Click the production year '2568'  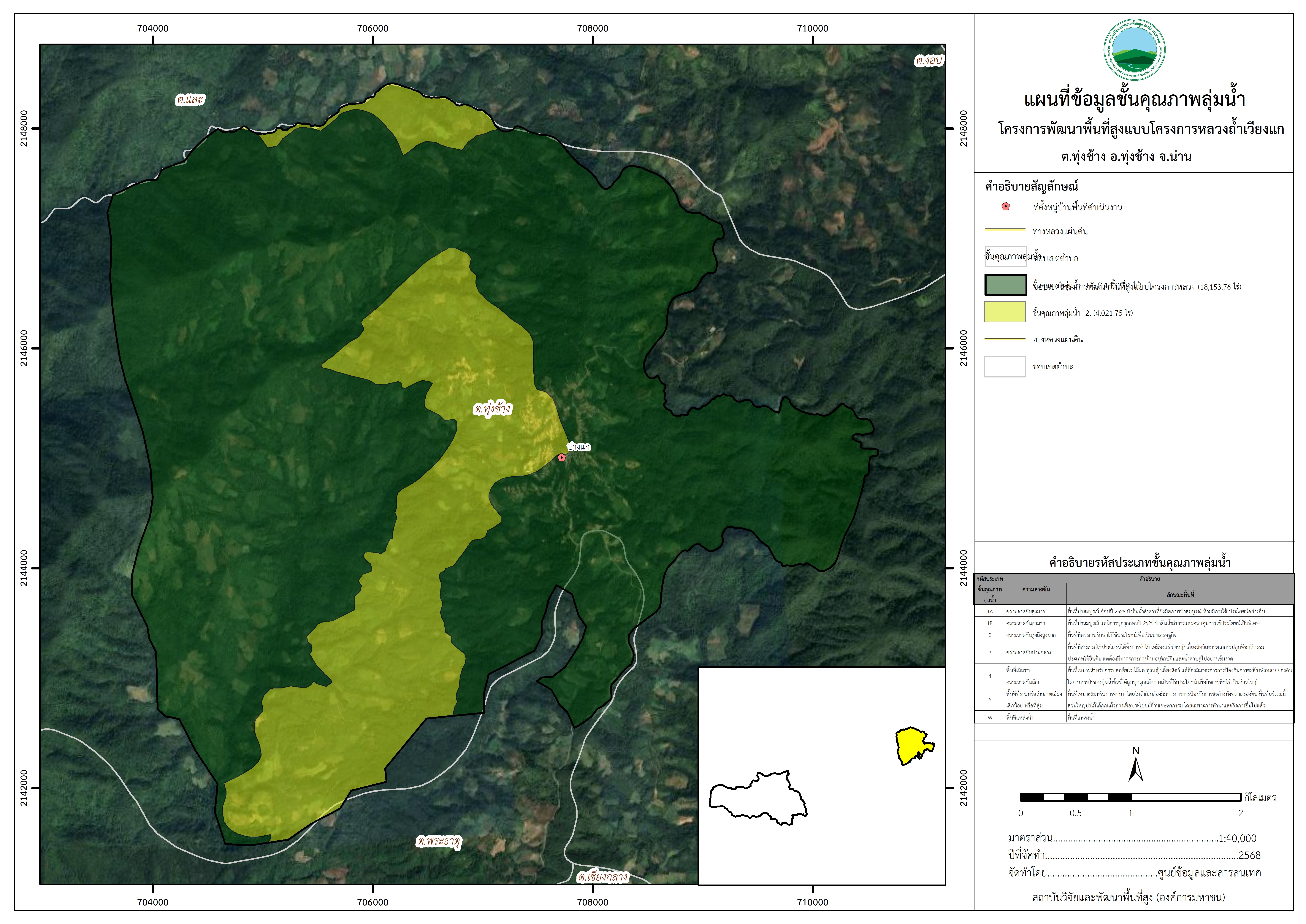1250,855
